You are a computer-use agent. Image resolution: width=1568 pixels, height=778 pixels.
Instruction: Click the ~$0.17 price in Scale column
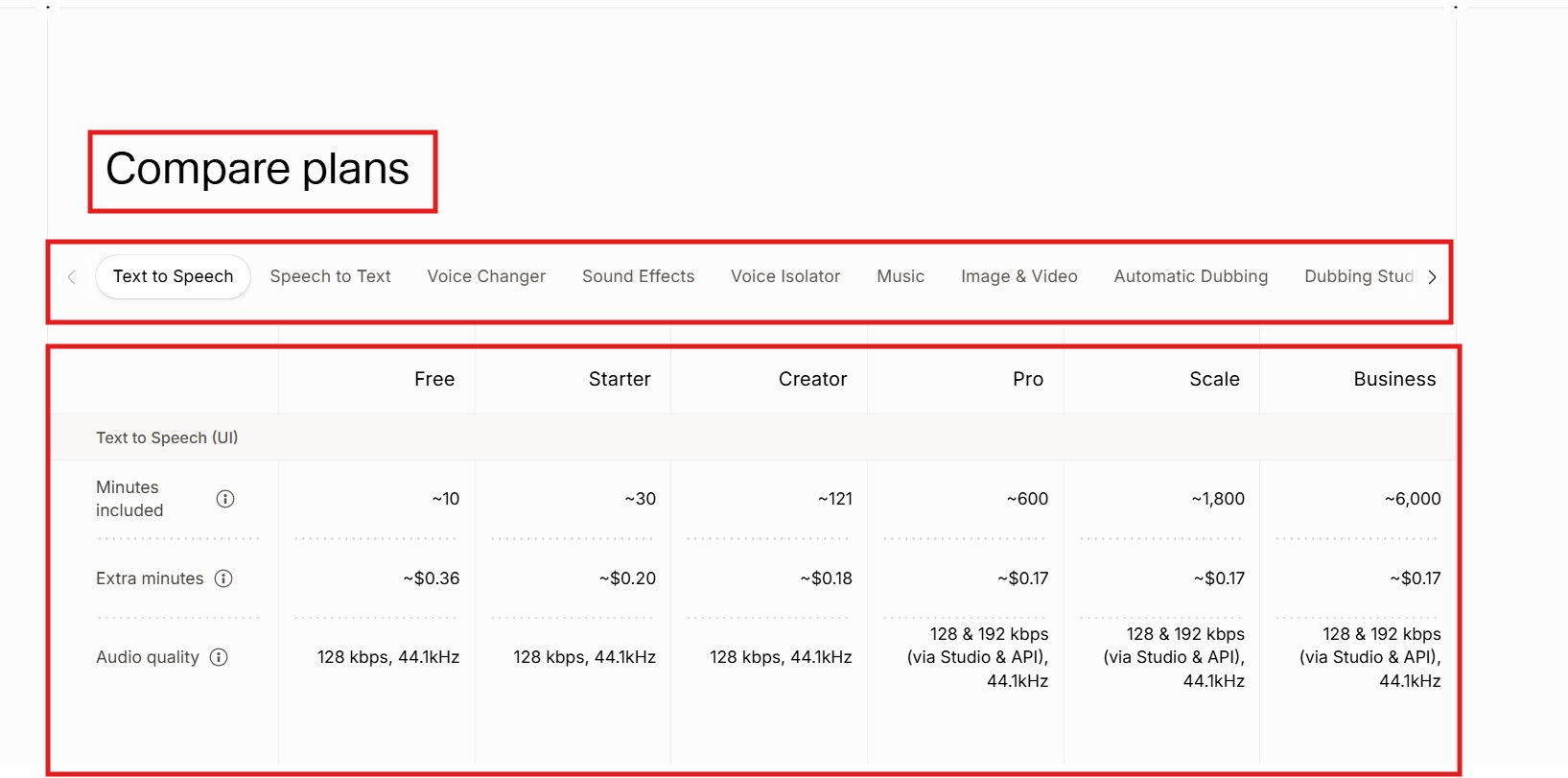click(1220, 578)
